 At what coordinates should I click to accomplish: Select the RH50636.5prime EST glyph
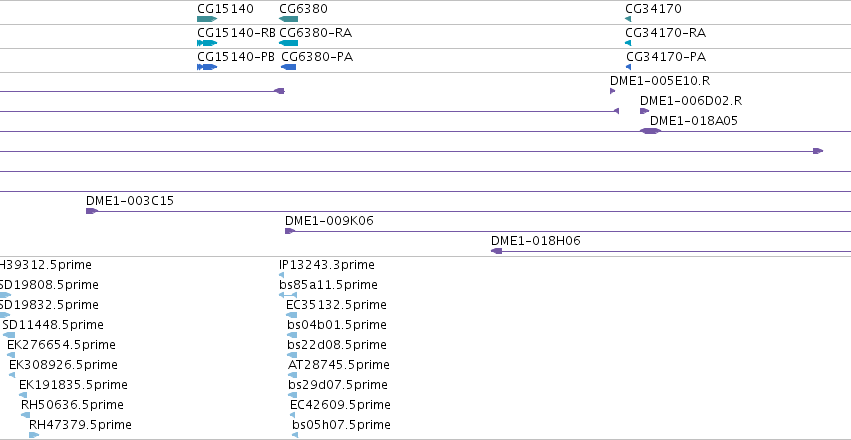coord(26,415)
